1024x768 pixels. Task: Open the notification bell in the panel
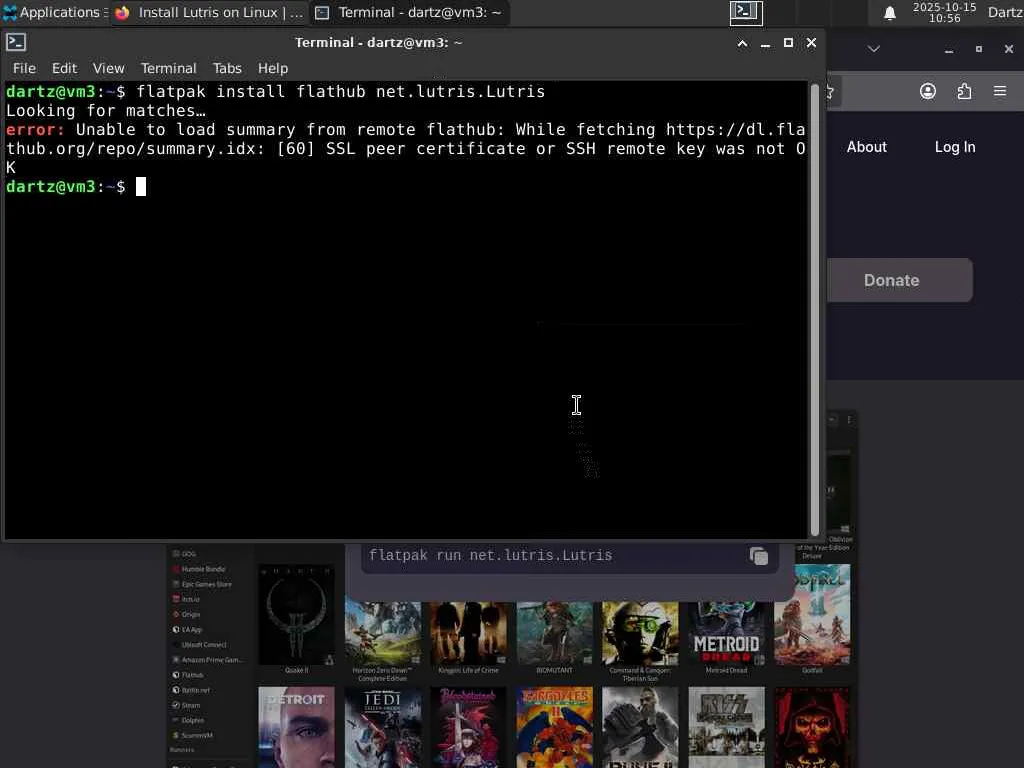click(x=889, y=13)
